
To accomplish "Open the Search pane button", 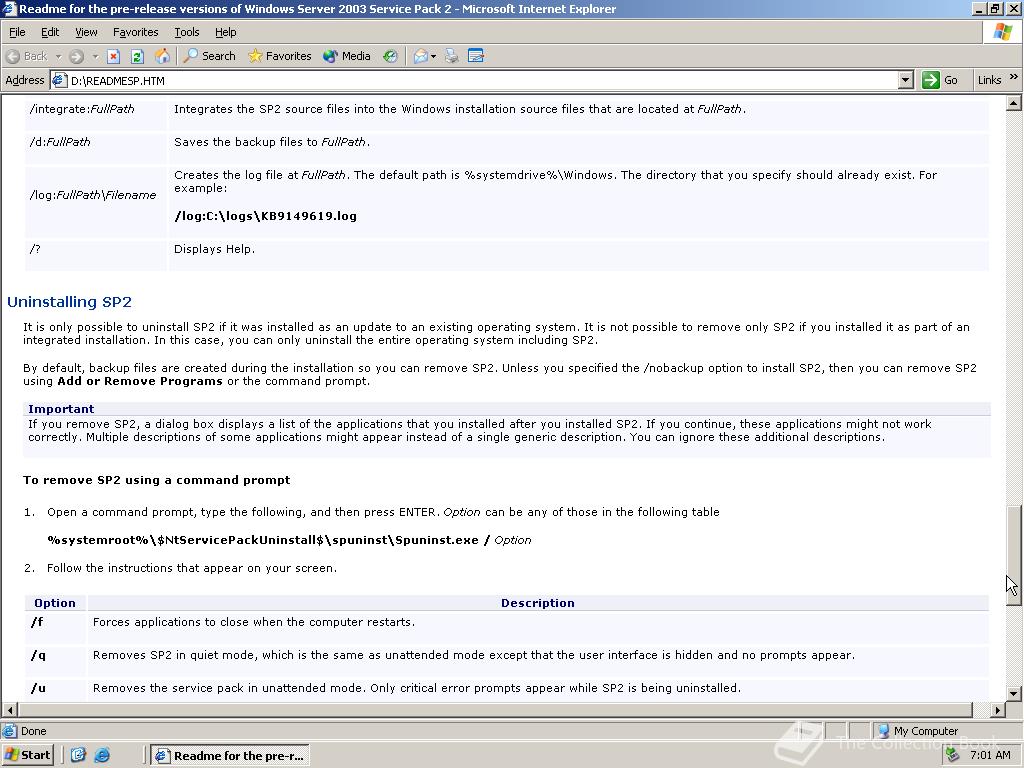I will (209, 56).
